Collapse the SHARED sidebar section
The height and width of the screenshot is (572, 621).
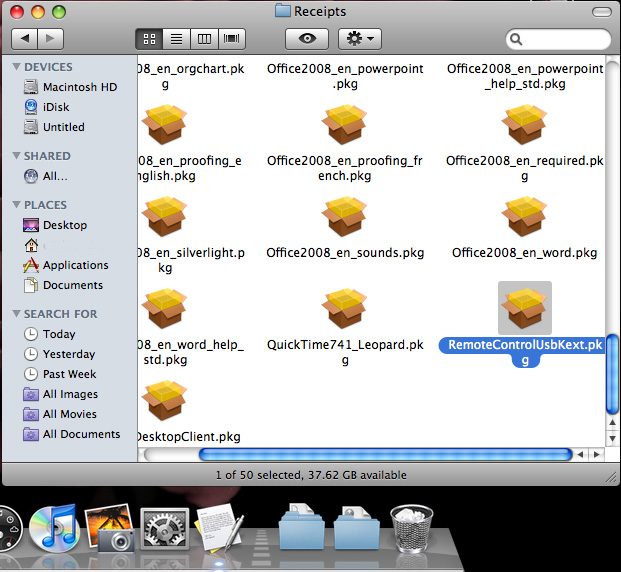click(16, 156)
